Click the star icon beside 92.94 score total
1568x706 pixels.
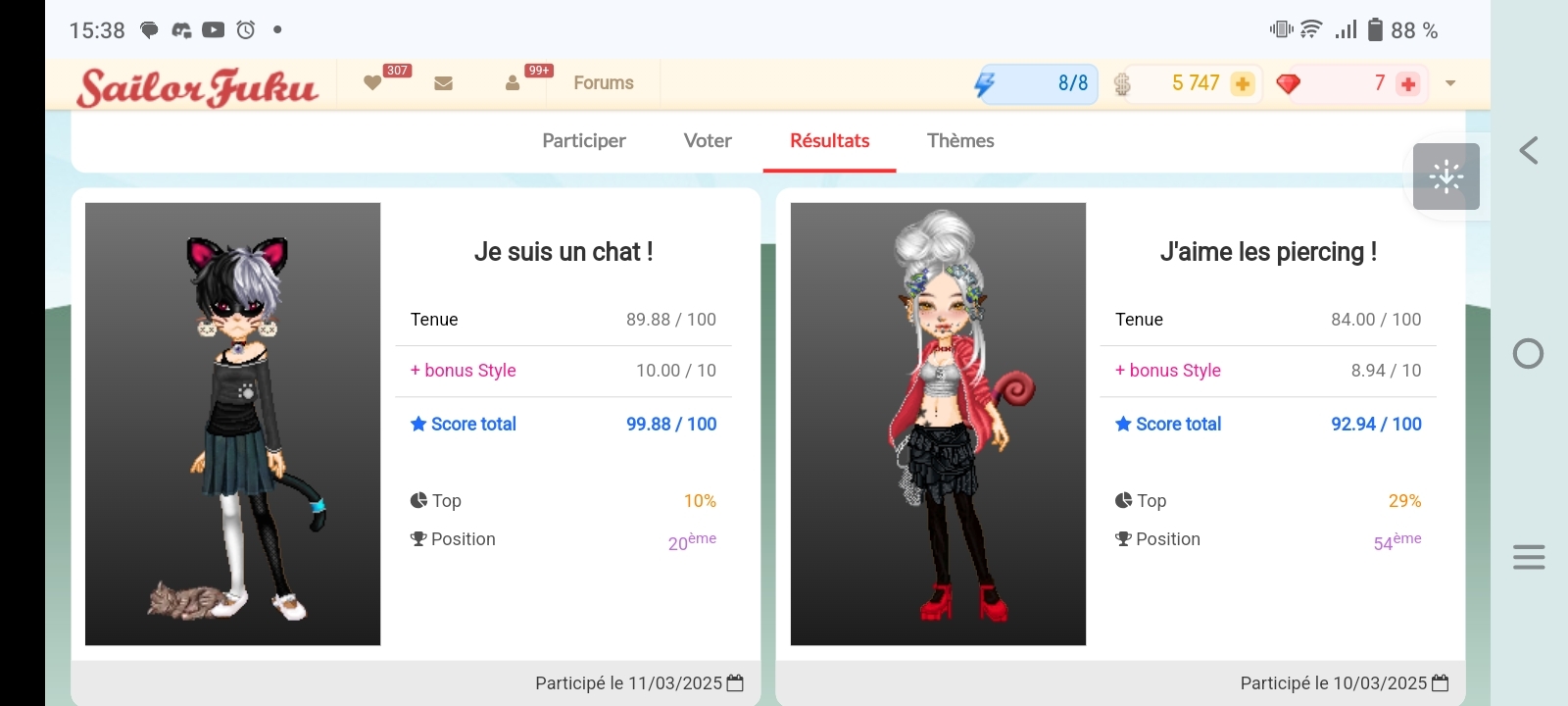[x=1123, y=424]
